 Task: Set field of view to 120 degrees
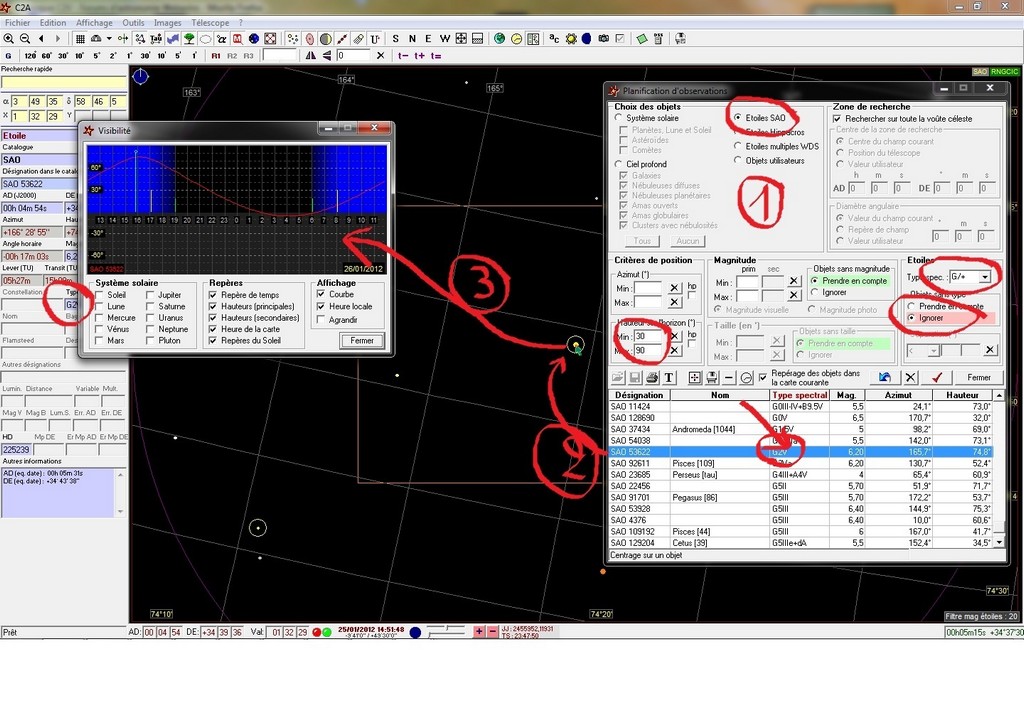click(x=30, y=55)
